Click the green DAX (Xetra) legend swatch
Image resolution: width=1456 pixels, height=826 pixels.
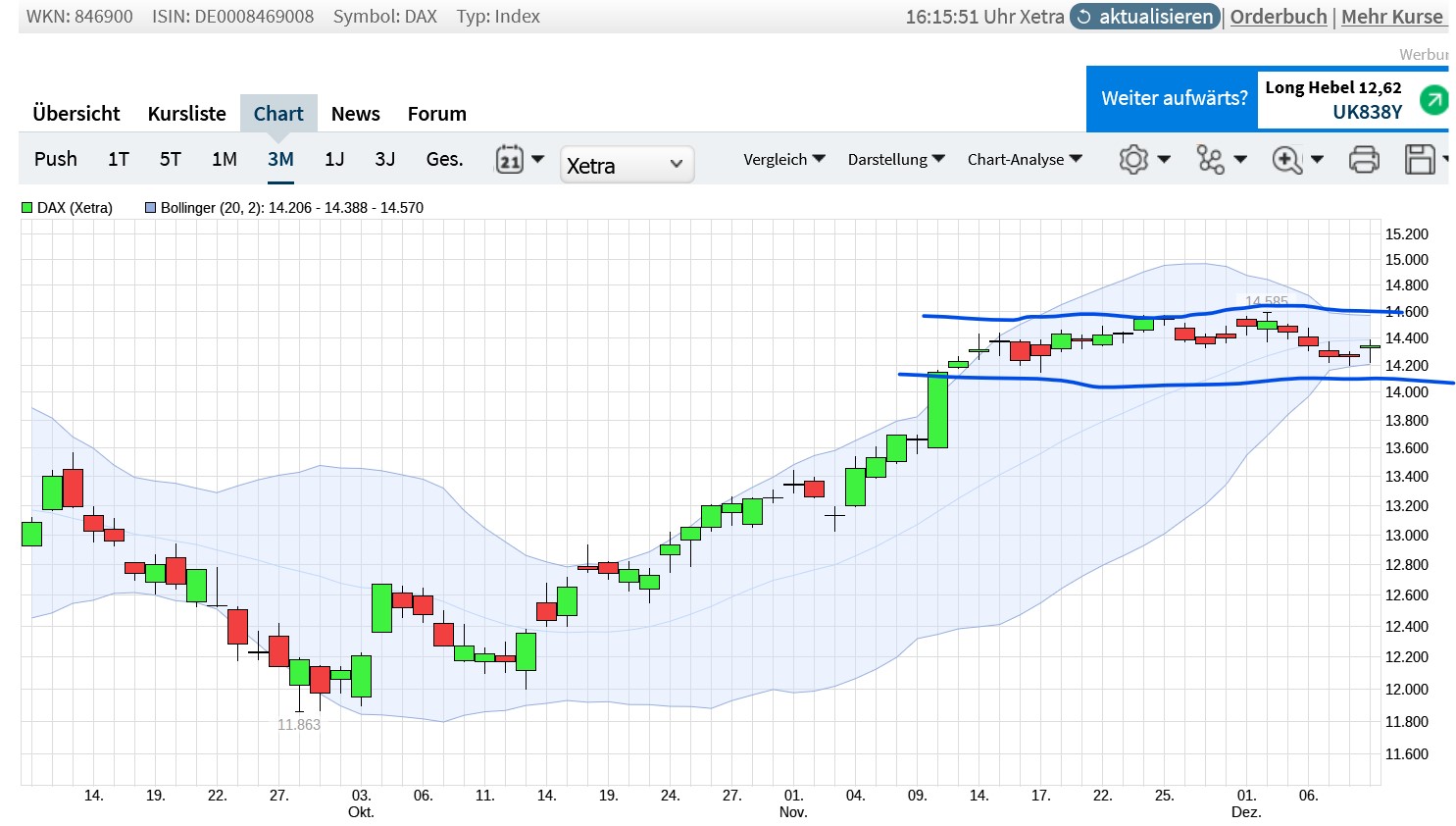coord(27,208)
